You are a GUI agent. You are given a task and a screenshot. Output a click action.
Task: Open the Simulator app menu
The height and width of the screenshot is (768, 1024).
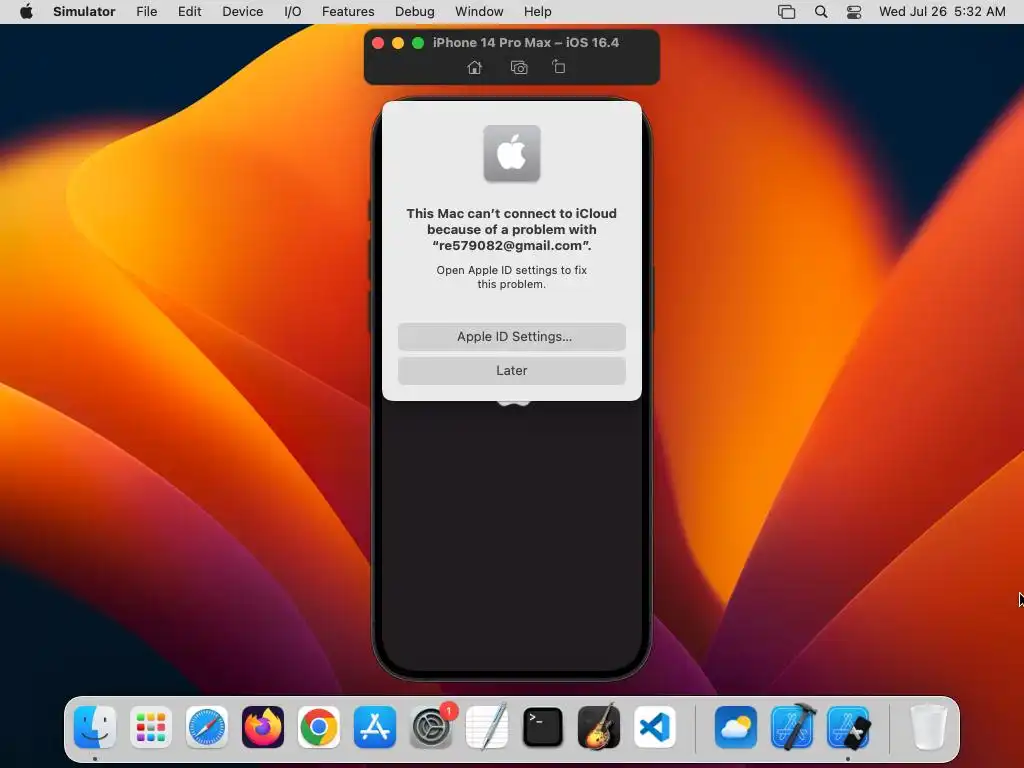[x=84, y=12]
